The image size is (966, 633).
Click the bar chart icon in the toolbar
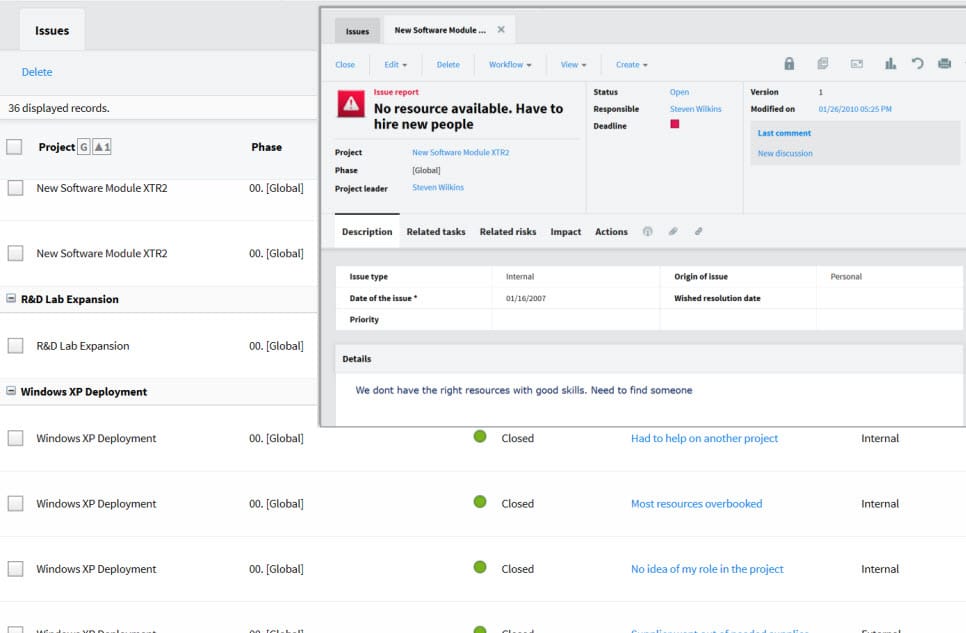point(890,64)
